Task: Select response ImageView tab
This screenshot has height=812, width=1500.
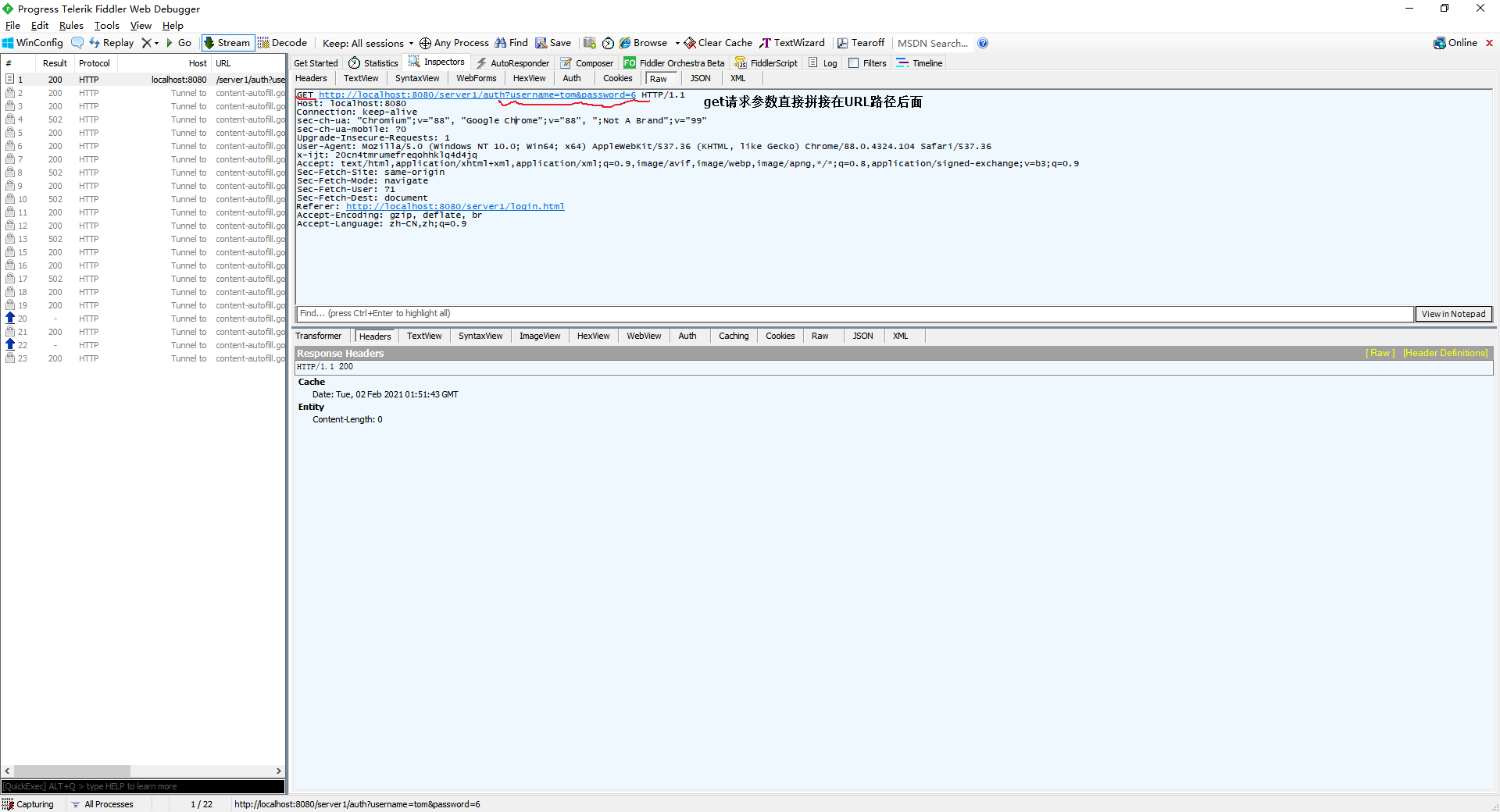Action: pos(540,336)
